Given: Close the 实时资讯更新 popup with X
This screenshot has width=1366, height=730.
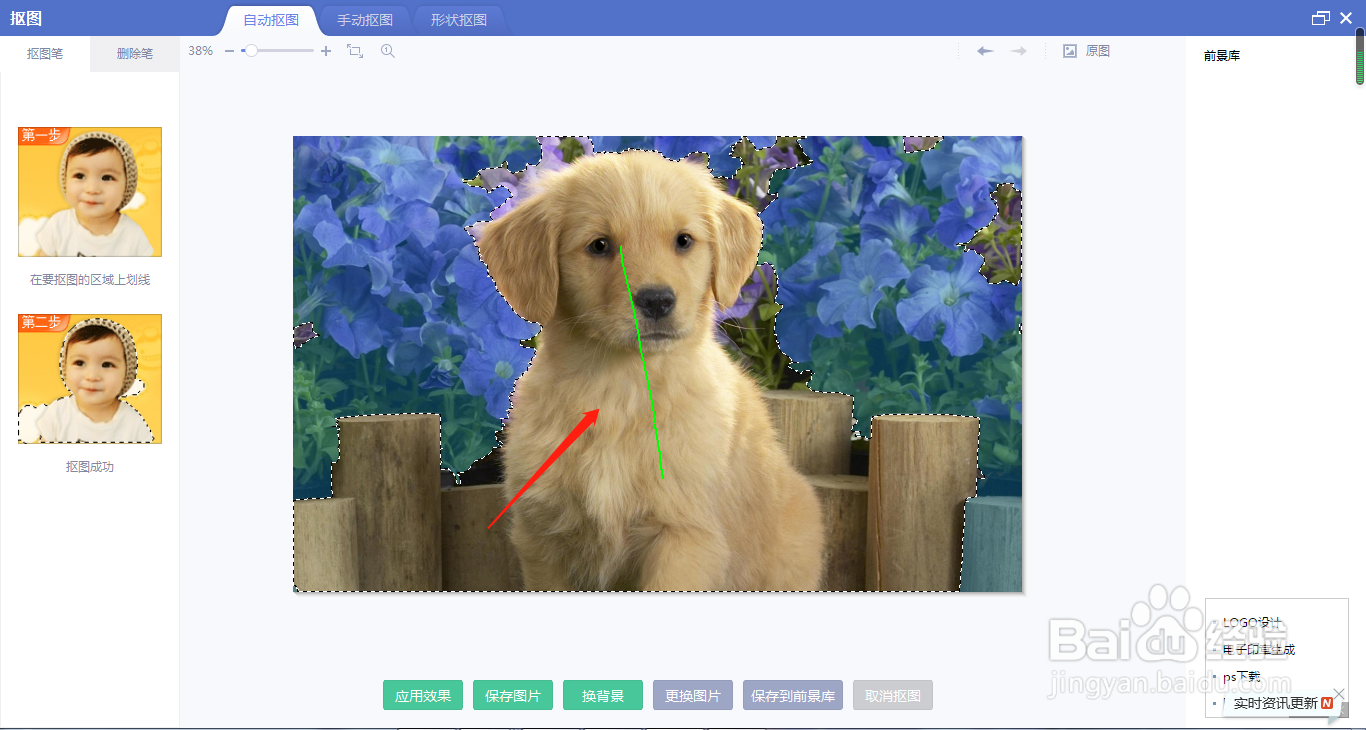Looking at the screenshot, I should tap(1340, 694).
